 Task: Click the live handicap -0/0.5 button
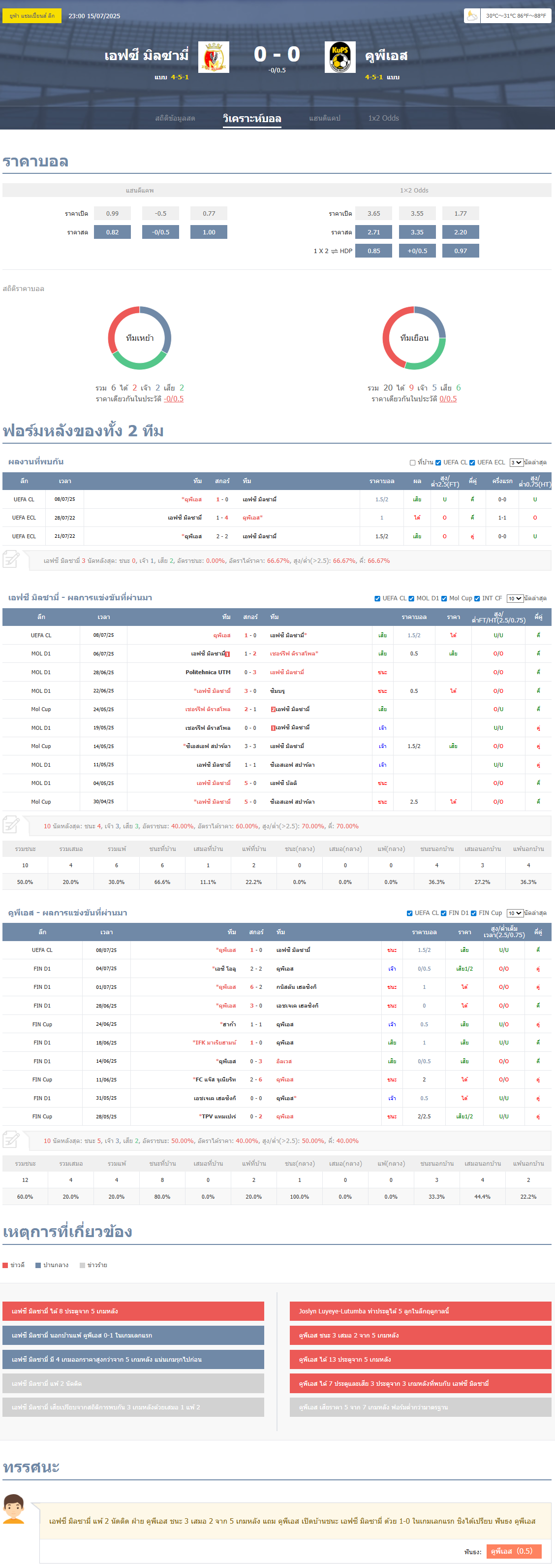(x=160, y=232)
